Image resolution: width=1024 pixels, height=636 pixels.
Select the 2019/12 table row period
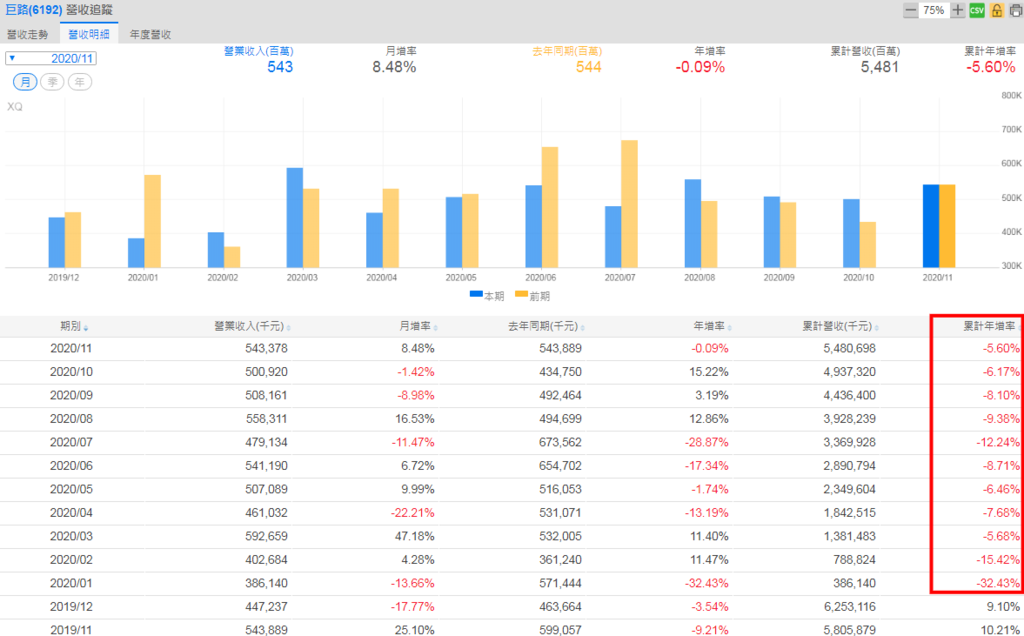click(71, 607)
